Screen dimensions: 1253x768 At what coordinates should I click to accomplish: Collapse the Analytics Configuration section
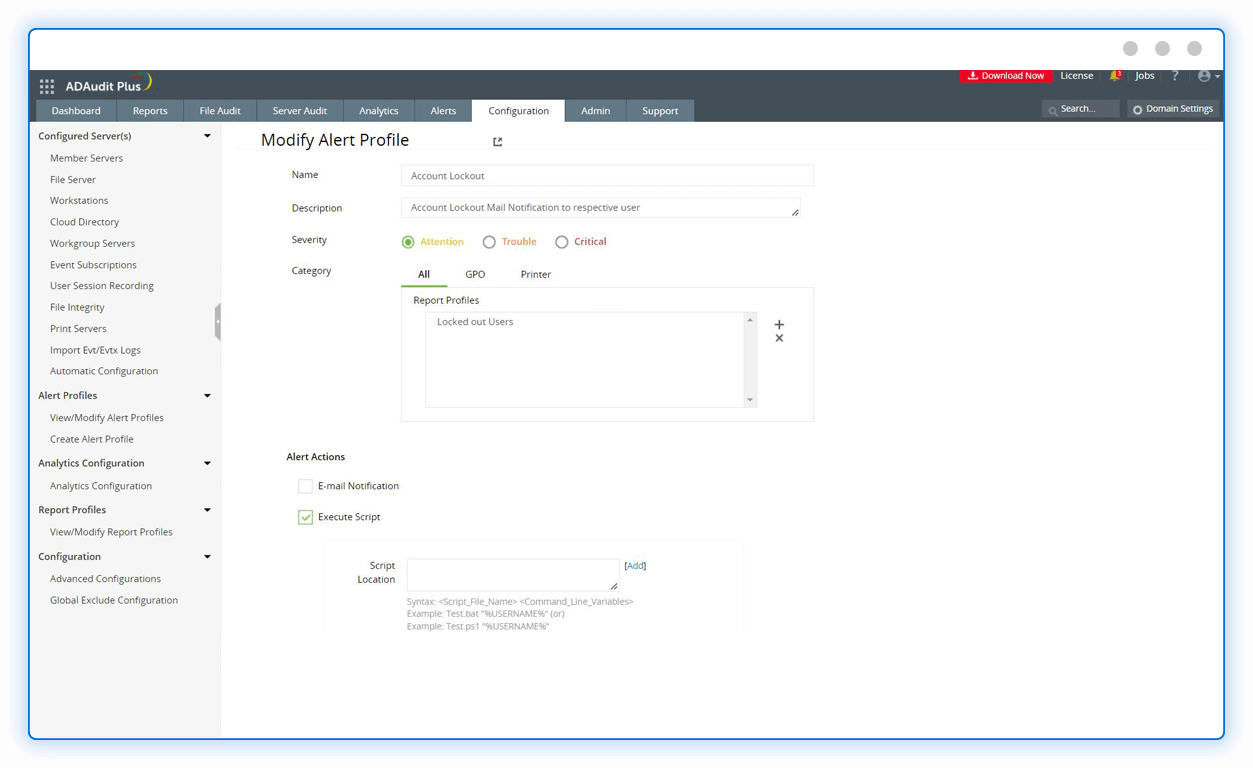(207, 464)
